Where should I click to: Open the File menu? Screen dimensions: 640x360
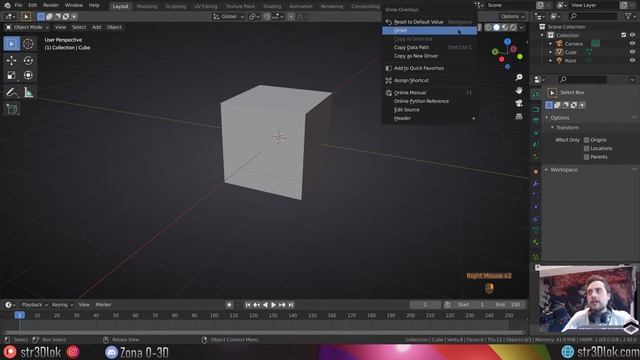[18, 5]
